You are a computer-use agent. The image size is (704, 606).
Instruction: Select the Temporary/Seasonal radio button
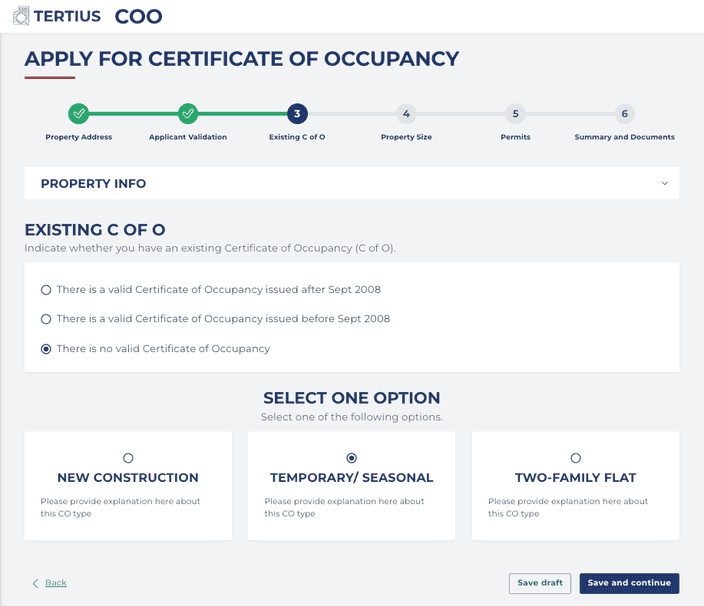pyautogui.click(x=351, y=458)
